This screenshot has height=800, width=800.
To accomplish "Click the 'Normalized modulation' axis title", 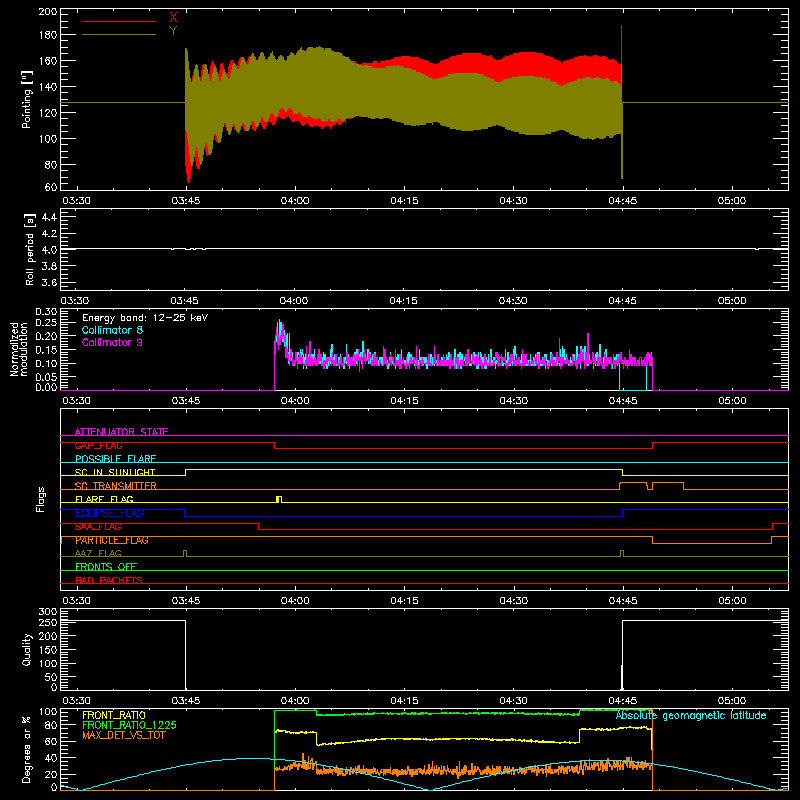I will (x=19, y=349).
